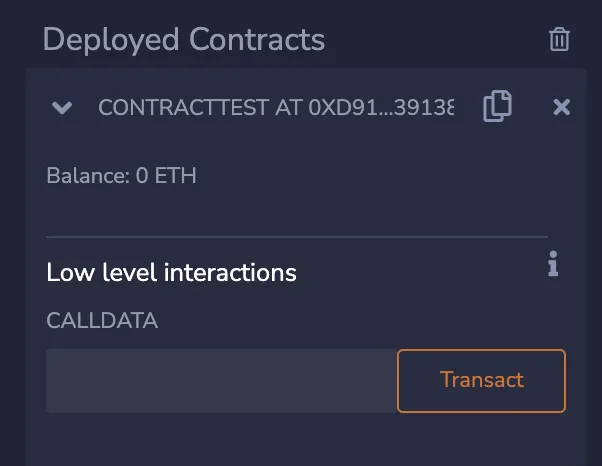Show help via the "i" icon
The width and height of the screenshot is (602, 466).
click(552, 265)
